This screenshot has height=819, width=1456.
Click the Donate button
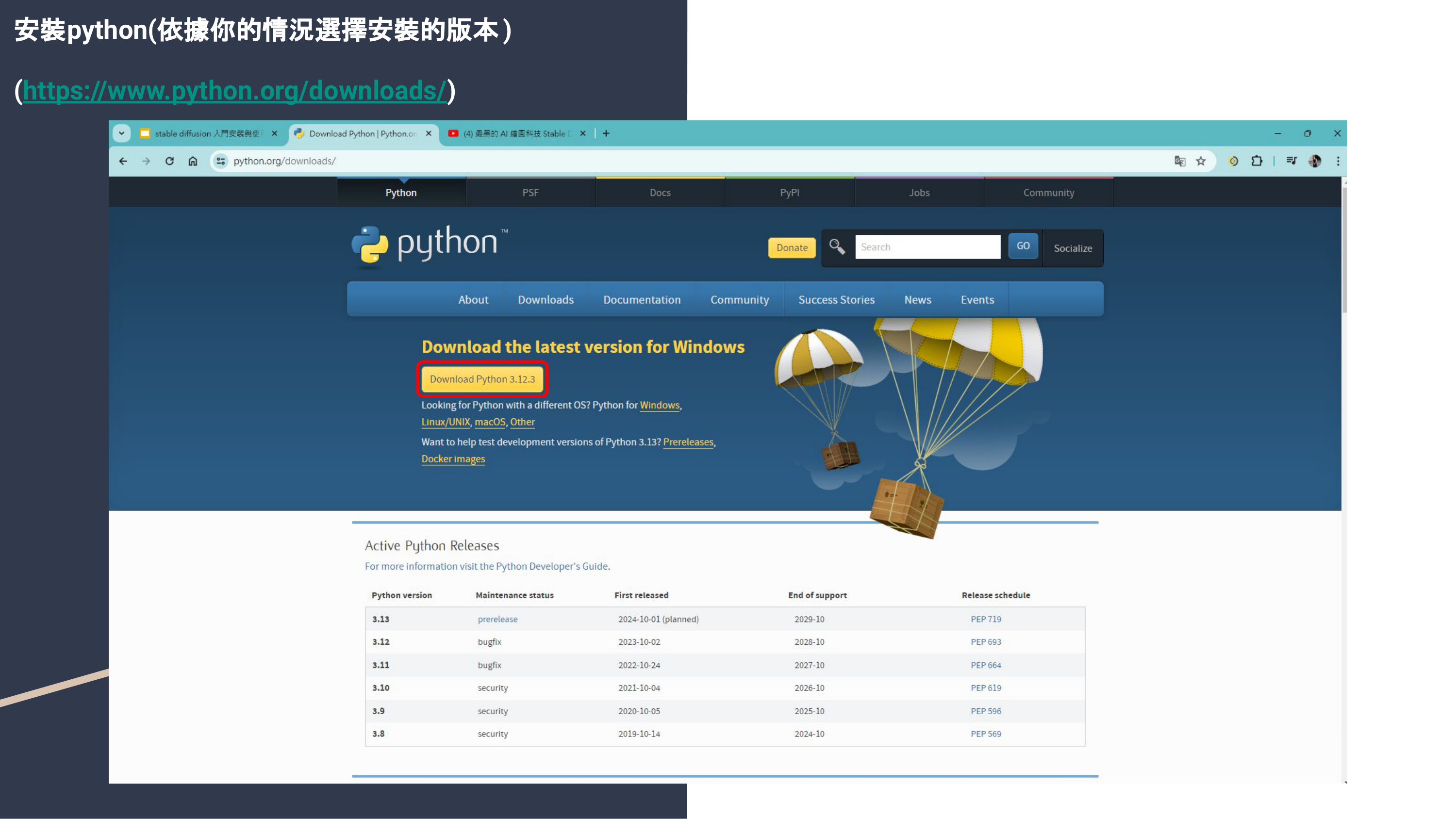click(792, 247)
